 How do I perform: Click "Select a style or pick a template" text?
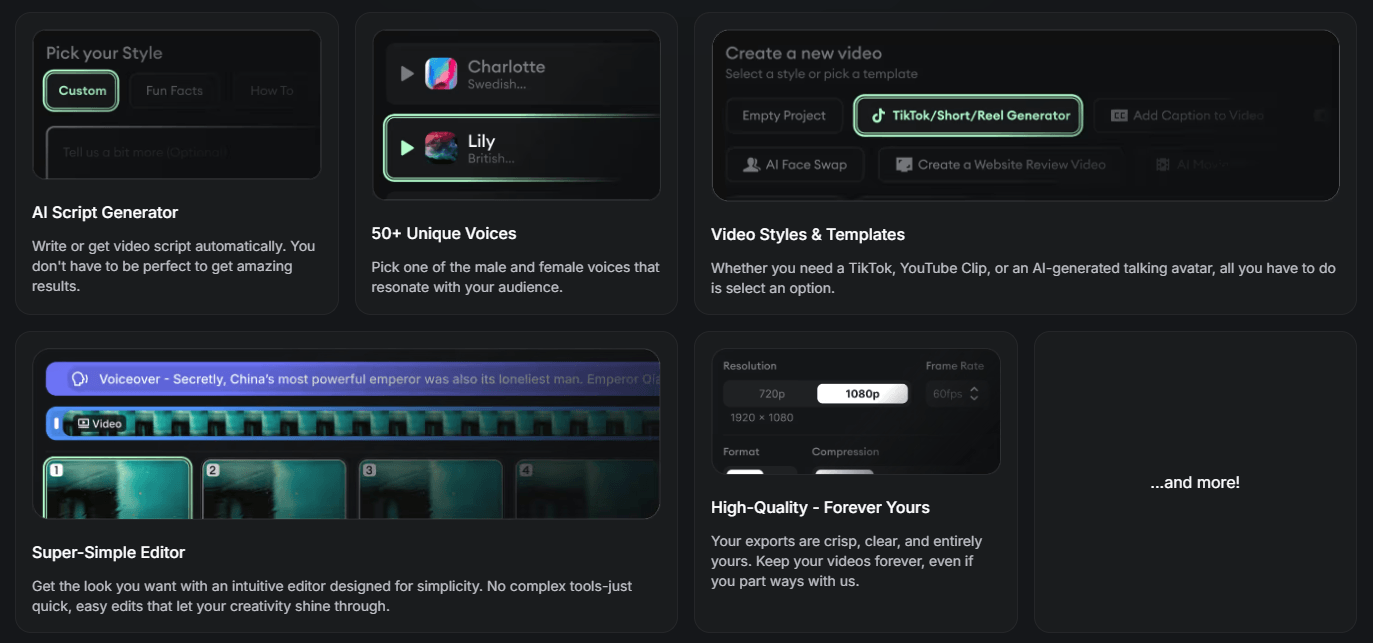coord(822,74)
